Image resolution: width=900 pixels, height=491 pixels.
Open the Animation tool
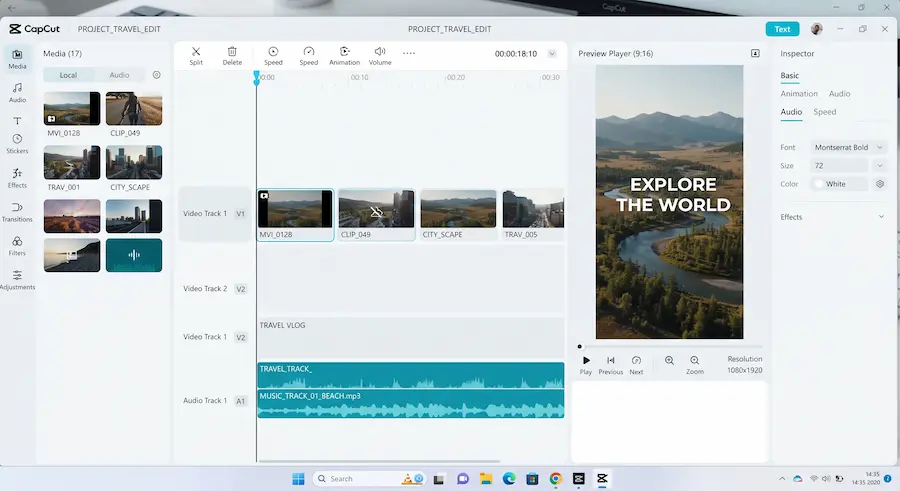pyautogui.click(x=344, y=56)
